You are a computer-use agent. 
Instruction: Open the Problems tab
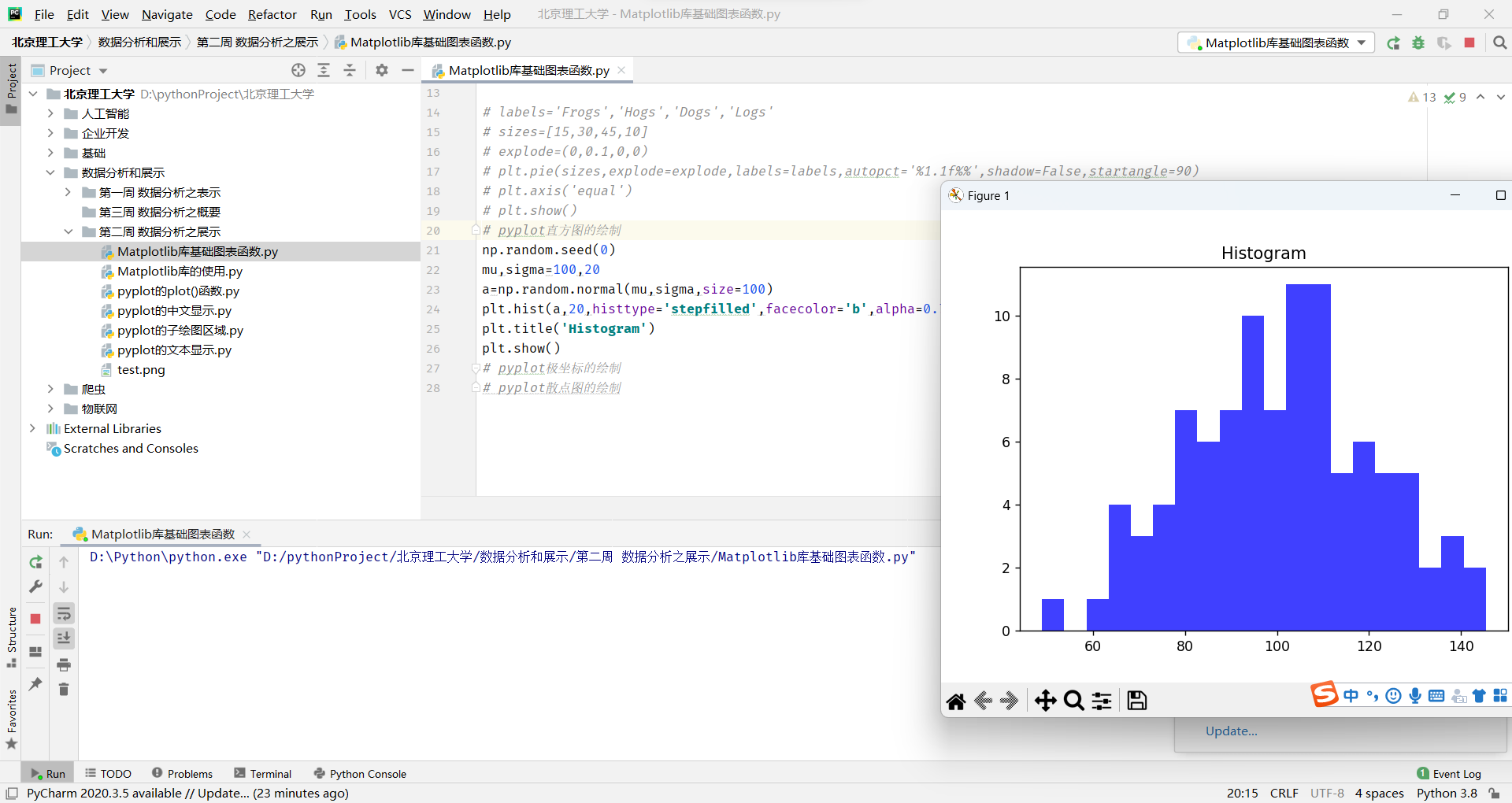pyautogui.click(x=182, y=774)
